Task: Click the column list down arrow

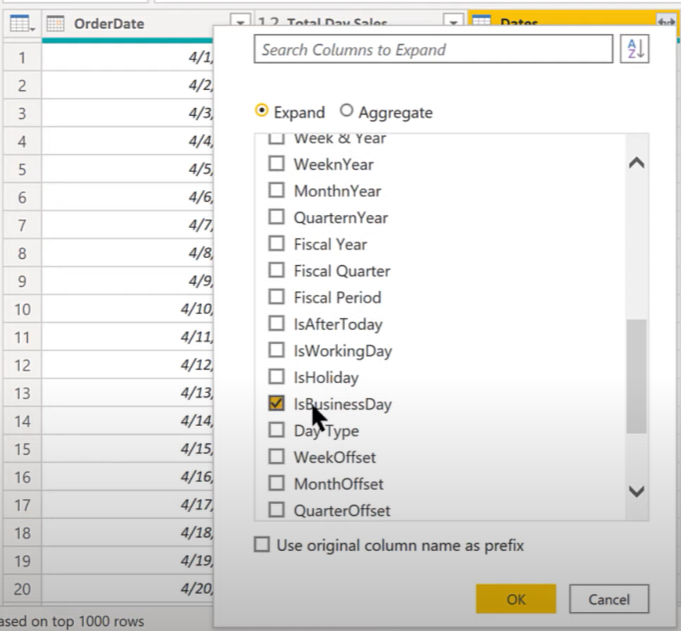Action: (x=637, y=492)
